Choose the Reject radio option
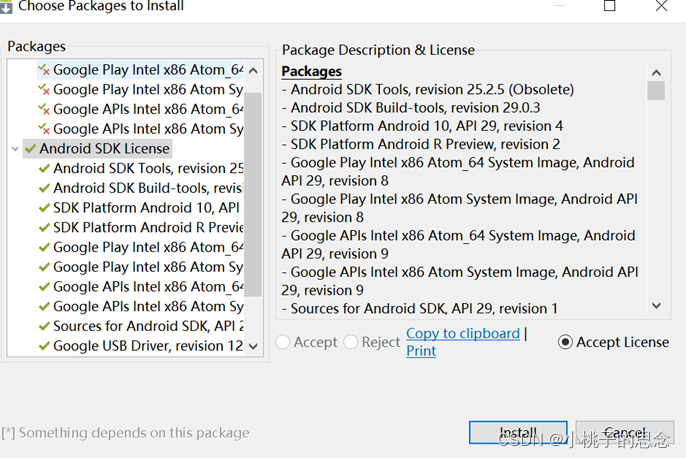The image size is (686, 458). 350,342
